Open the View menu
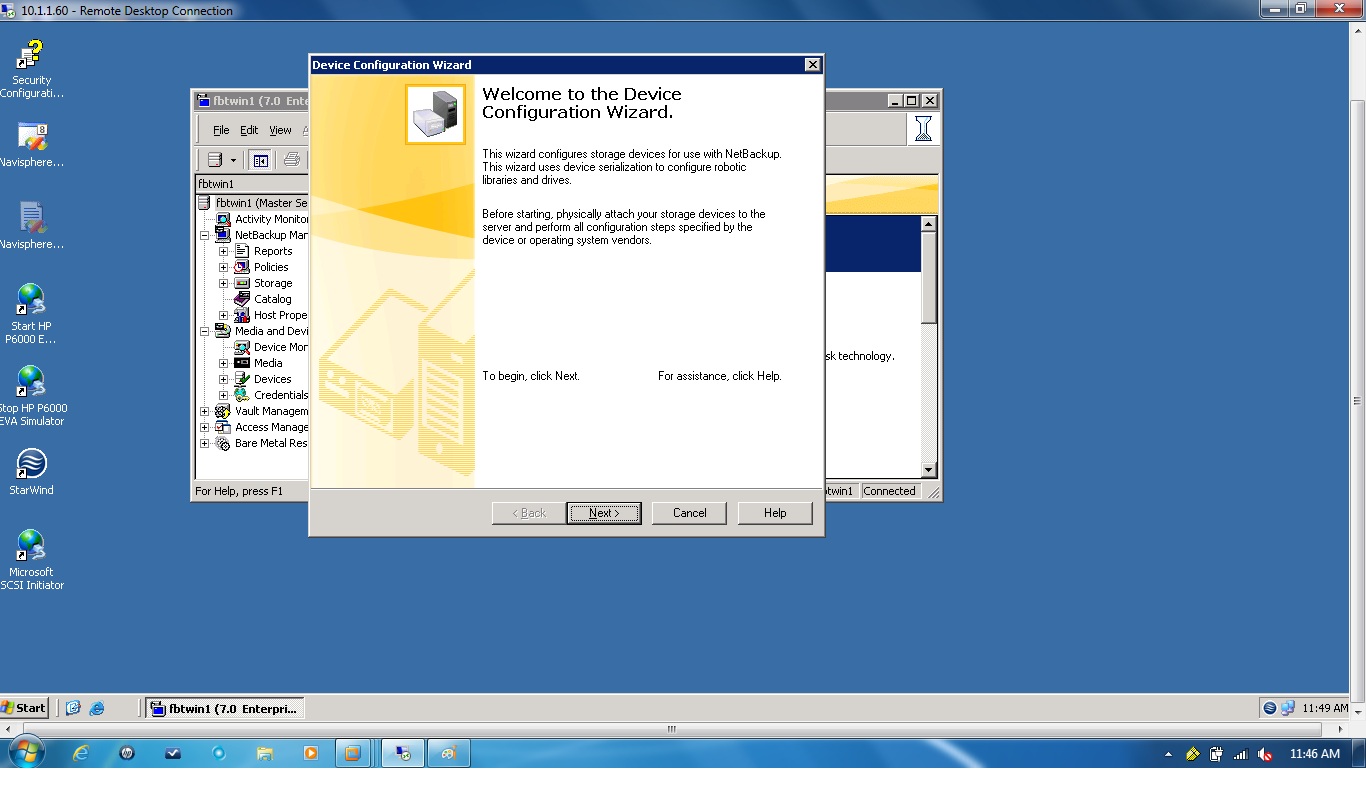1366x802 pixels. pyautogui.click(x=281, y=130)
